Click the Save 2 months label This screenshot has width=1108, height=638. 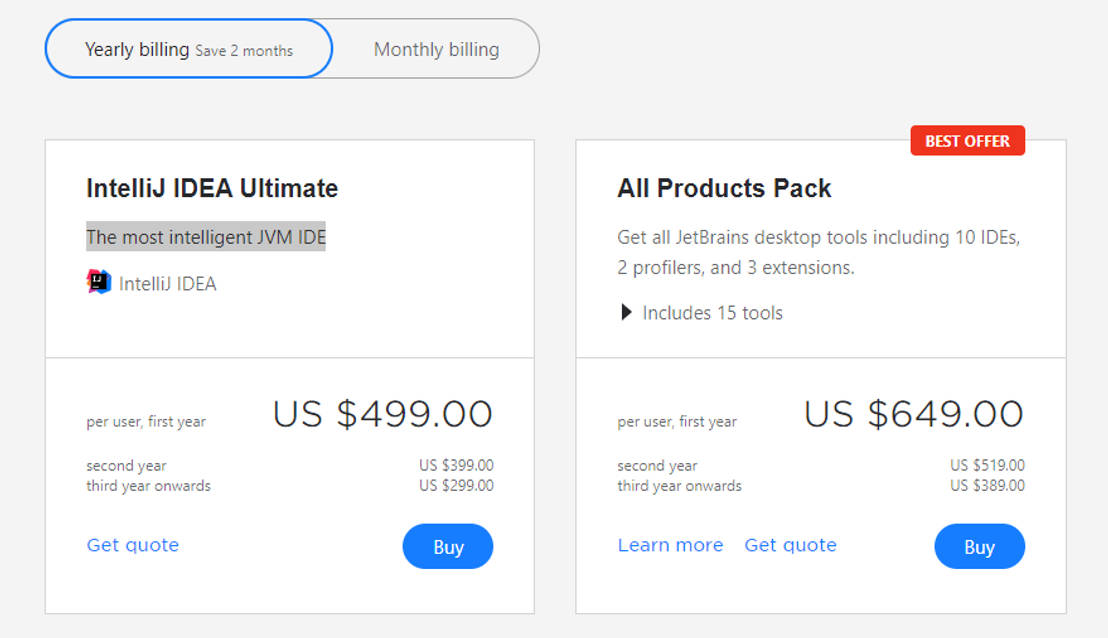pyautogui.click(x=244, y=51)
